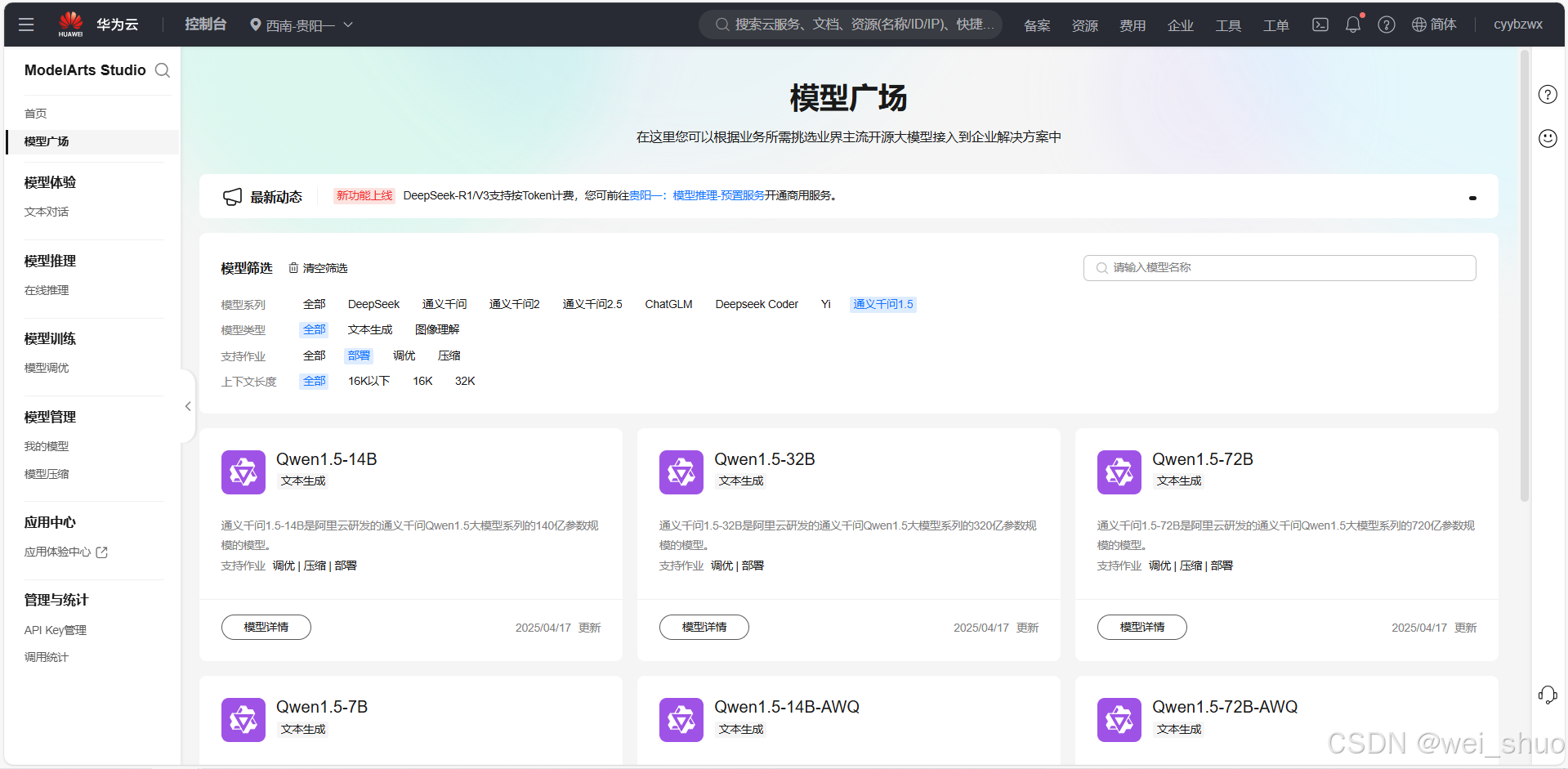The image size is (1568, 769).
Task: Open 调用统计 in the sidebar
Action: coord(47,657)
